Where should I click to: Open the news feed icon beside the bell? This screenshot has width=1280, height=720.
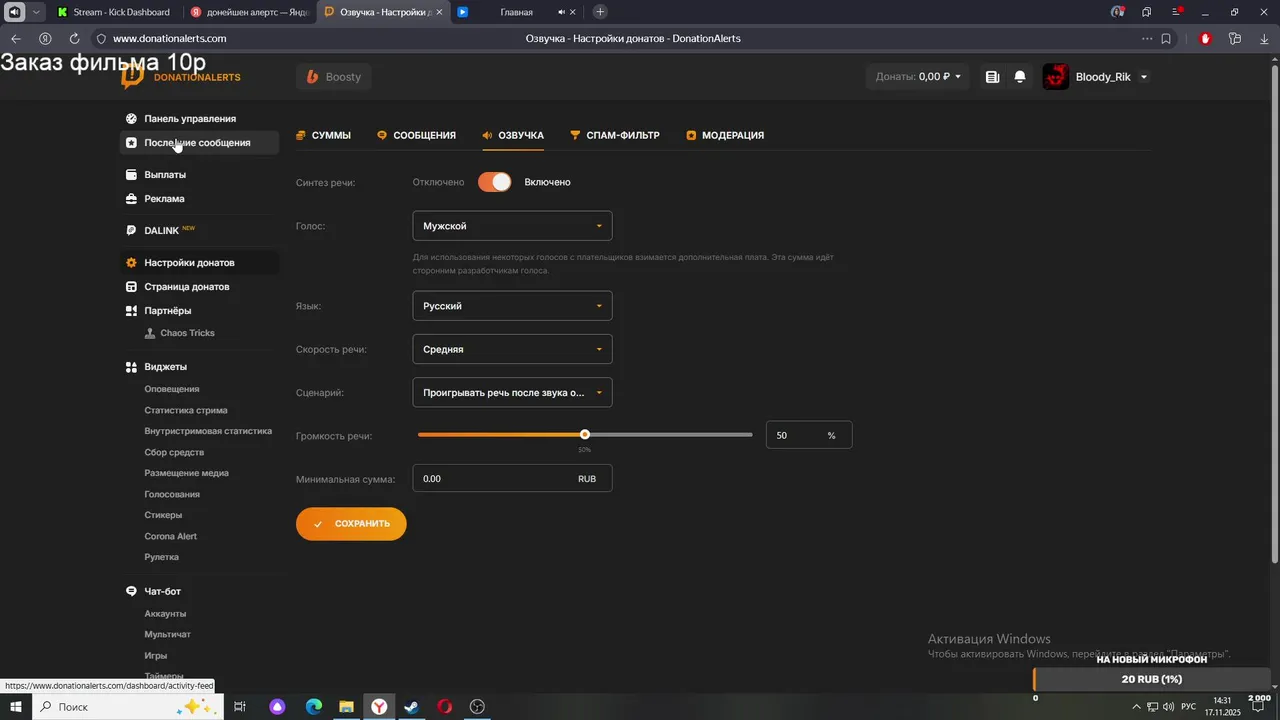pyautogui.click(x=992, y=77)
